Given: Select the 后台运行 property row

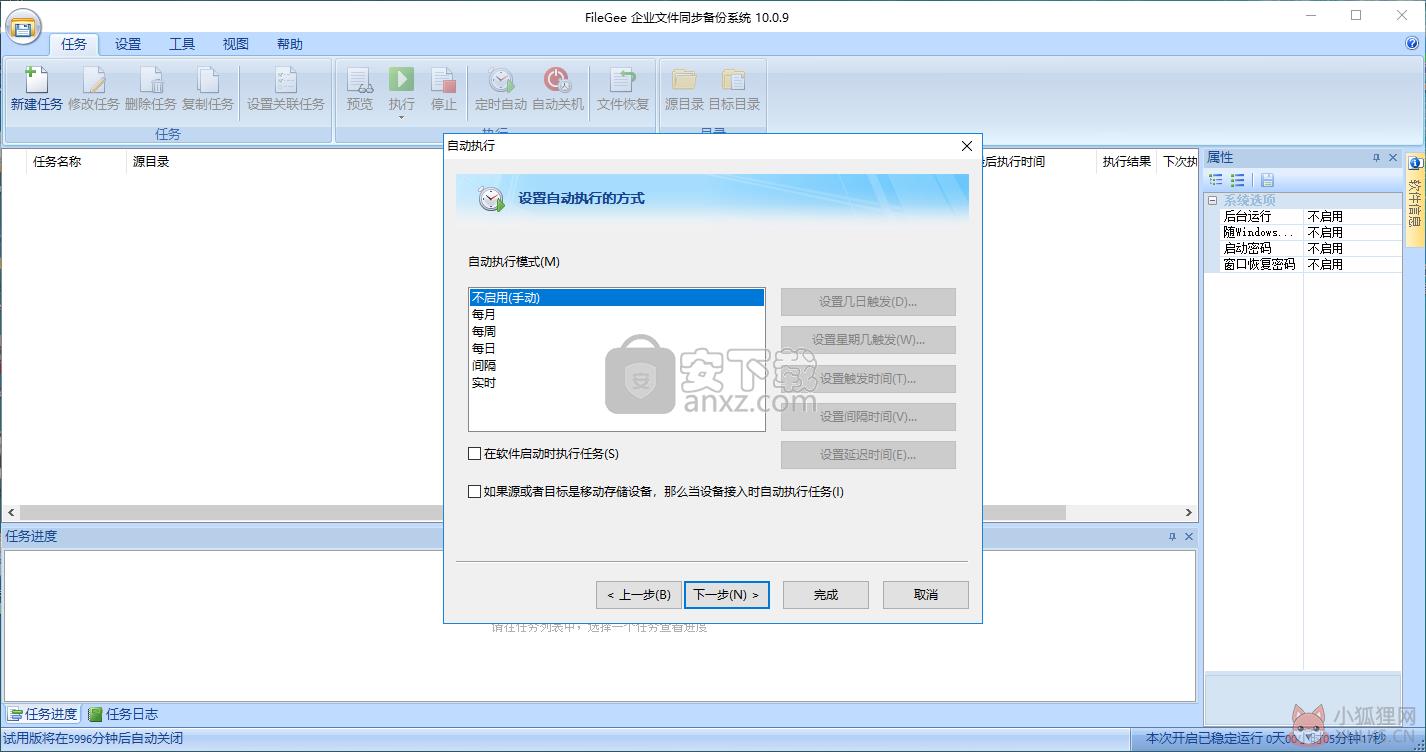Looking at the screenshot, I should pos(1303,216).
